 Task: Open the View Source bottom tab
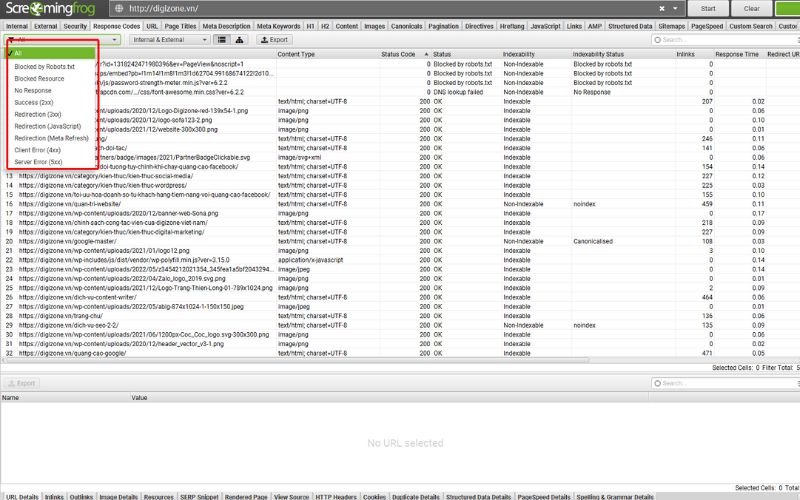tap(291, 496)
